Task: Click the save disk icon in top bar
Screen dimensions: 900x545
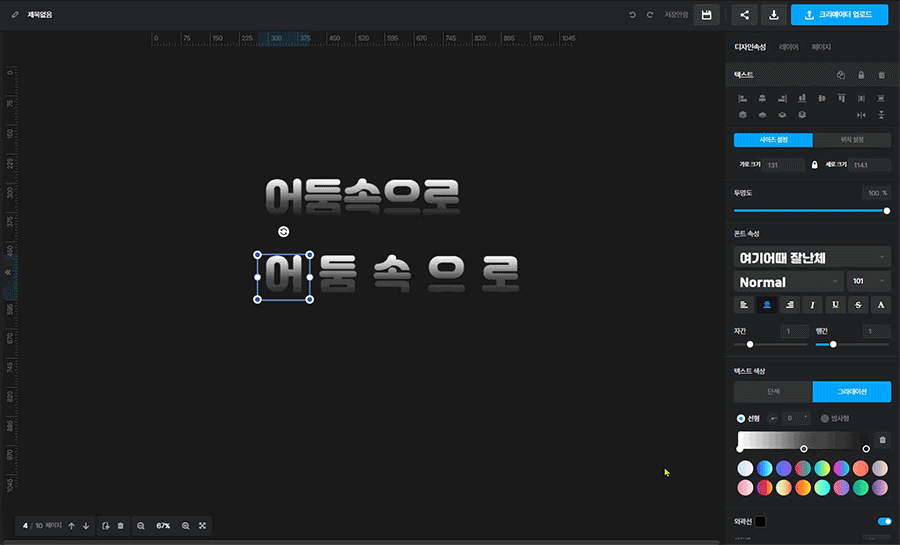Action: 707,15
